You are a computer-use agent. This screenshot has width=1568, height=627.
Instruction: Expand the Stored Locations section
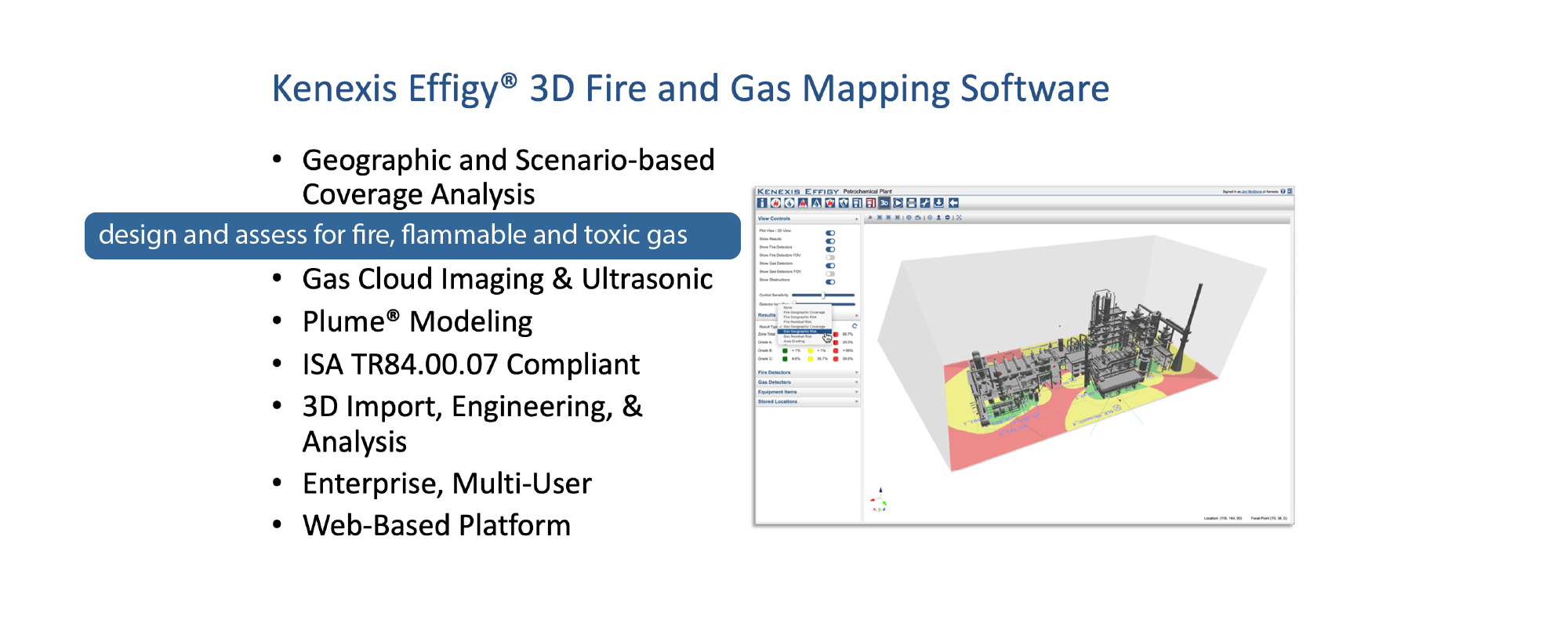click(x=808, y=401)
